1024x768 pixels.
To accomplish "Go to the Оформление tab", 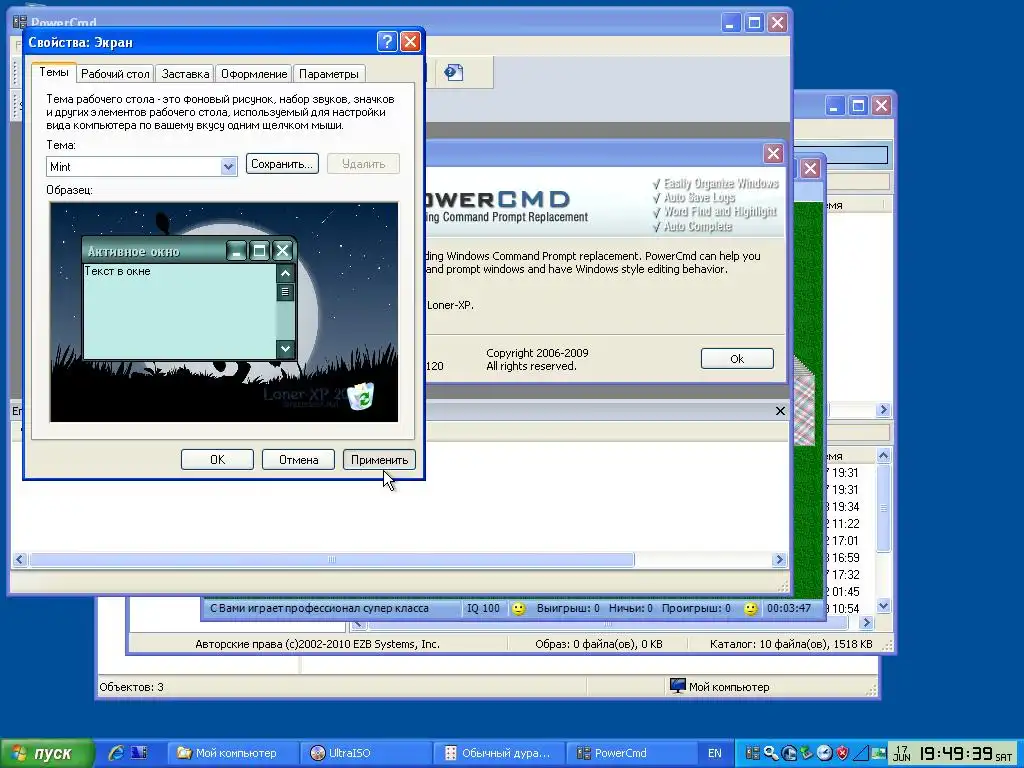I will tap(254, 74).
